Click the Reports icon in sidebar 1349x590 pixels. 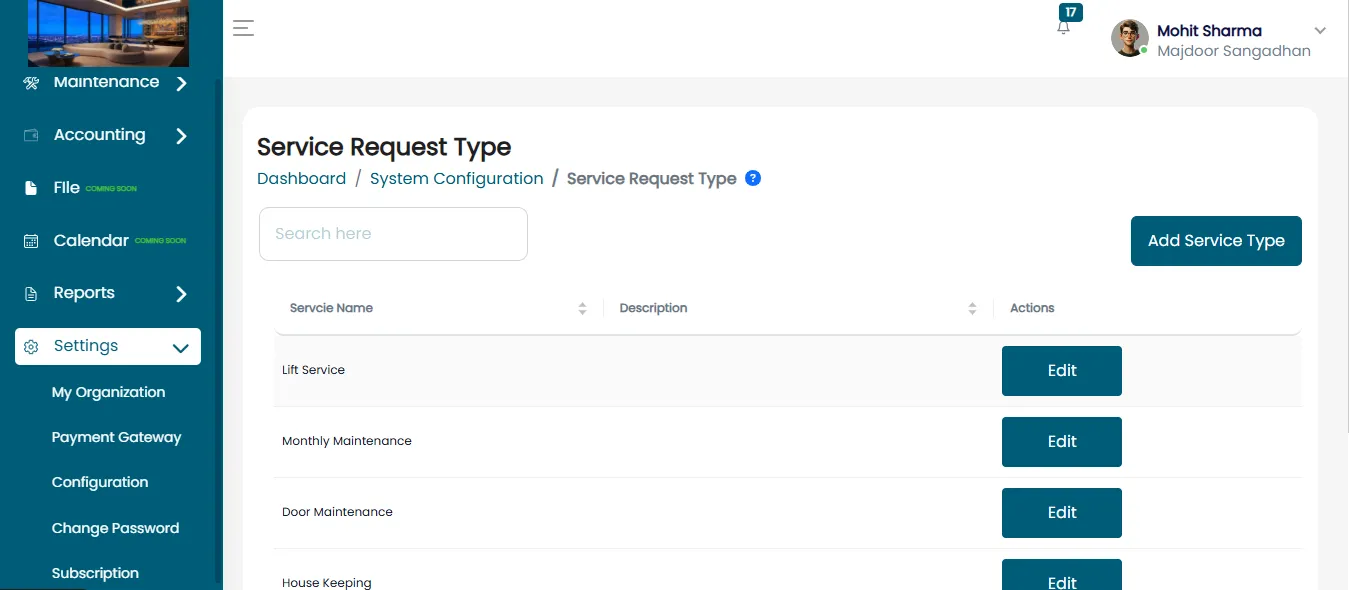coord(31,294)
